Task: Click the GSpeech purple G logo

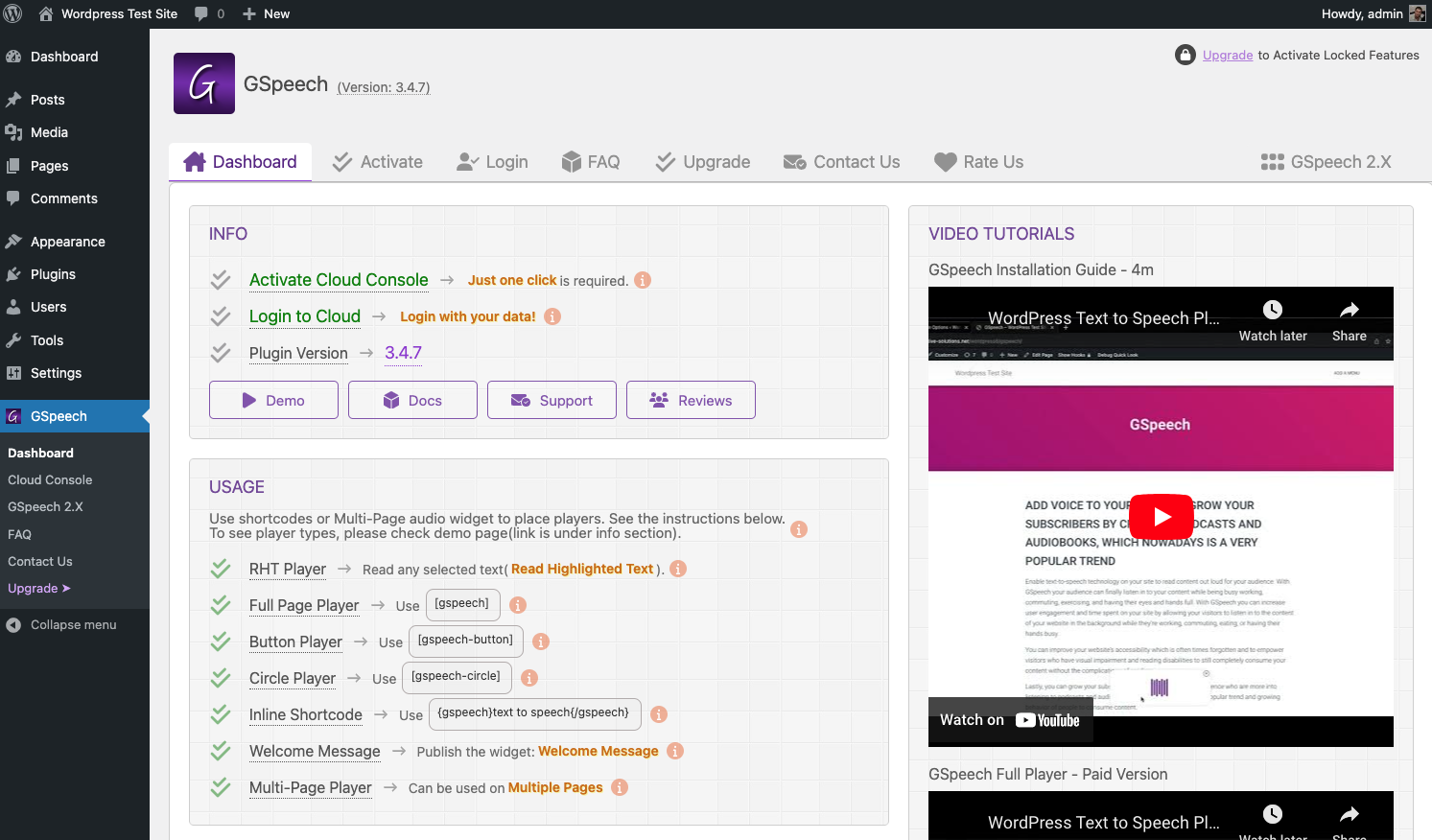Action: click(204, 83)
